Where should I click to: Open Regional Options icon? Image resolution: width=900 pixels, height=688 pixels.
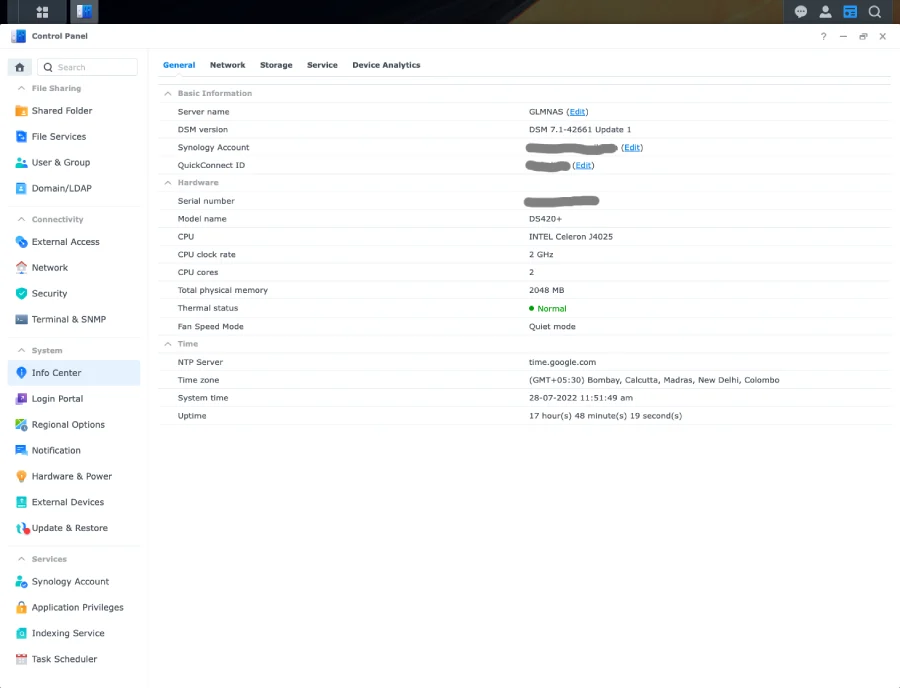21,424
